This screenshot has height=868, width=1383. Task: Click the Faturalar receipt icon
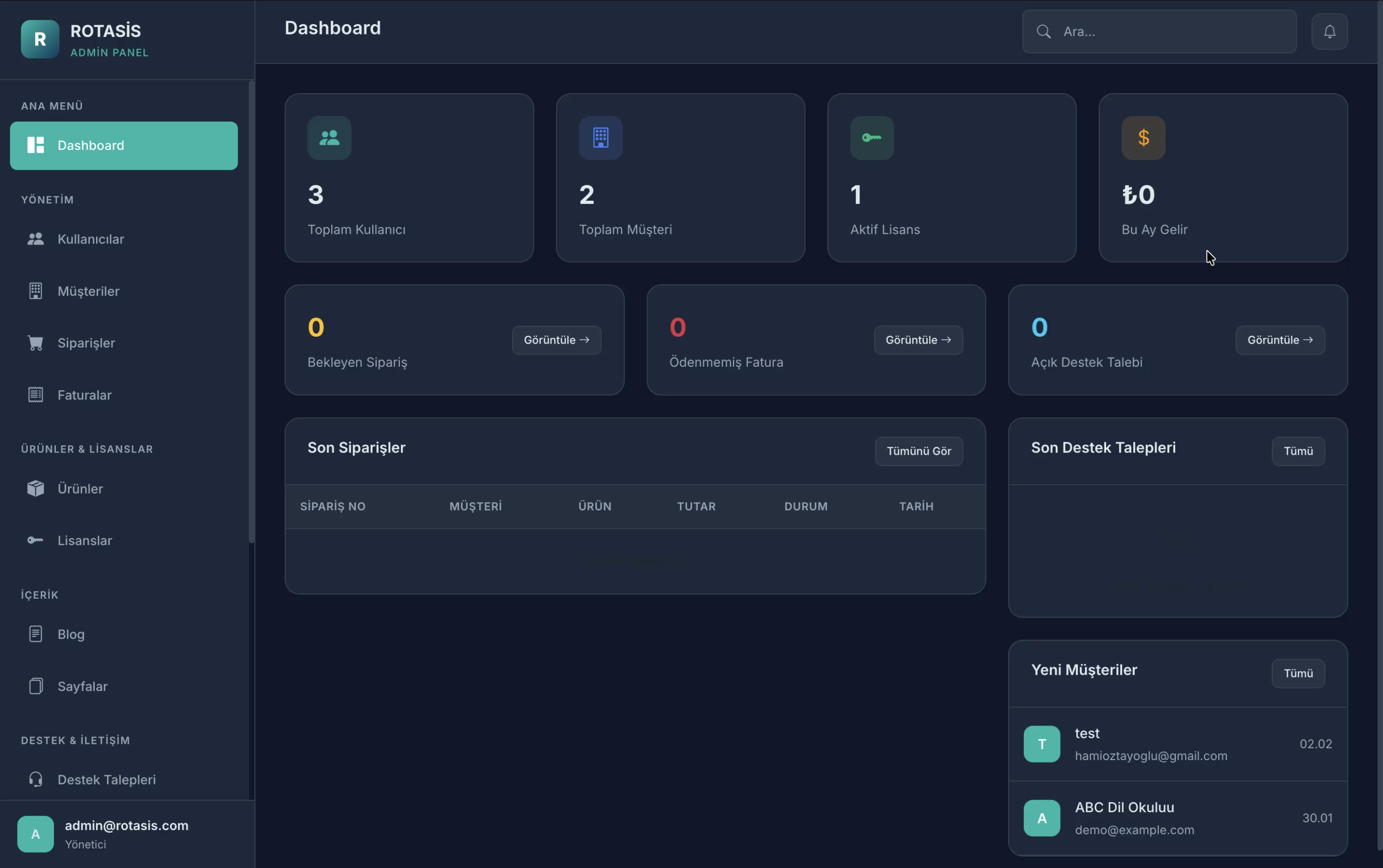pos(35,395)
